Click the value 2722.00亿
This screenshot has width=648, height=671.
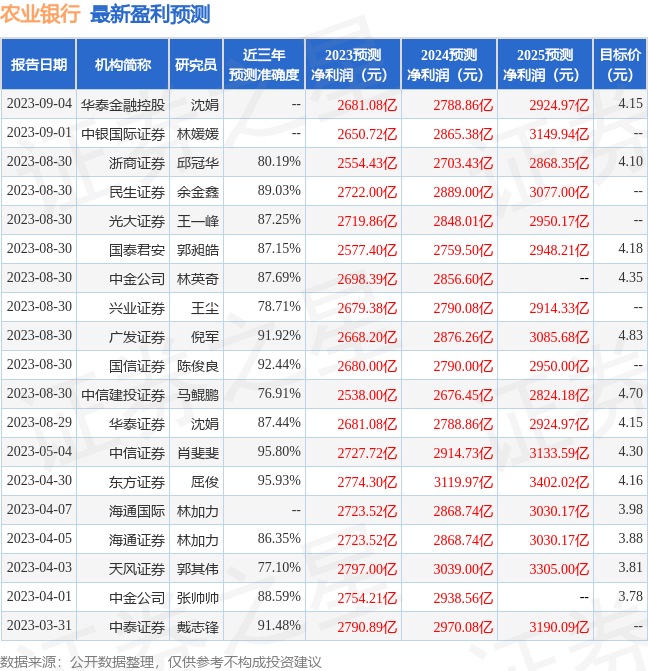(367, 192)
